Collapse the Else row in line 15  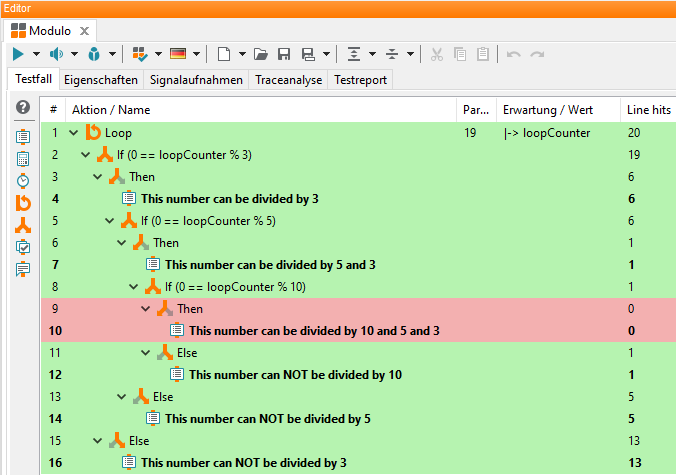pos(98,441)
